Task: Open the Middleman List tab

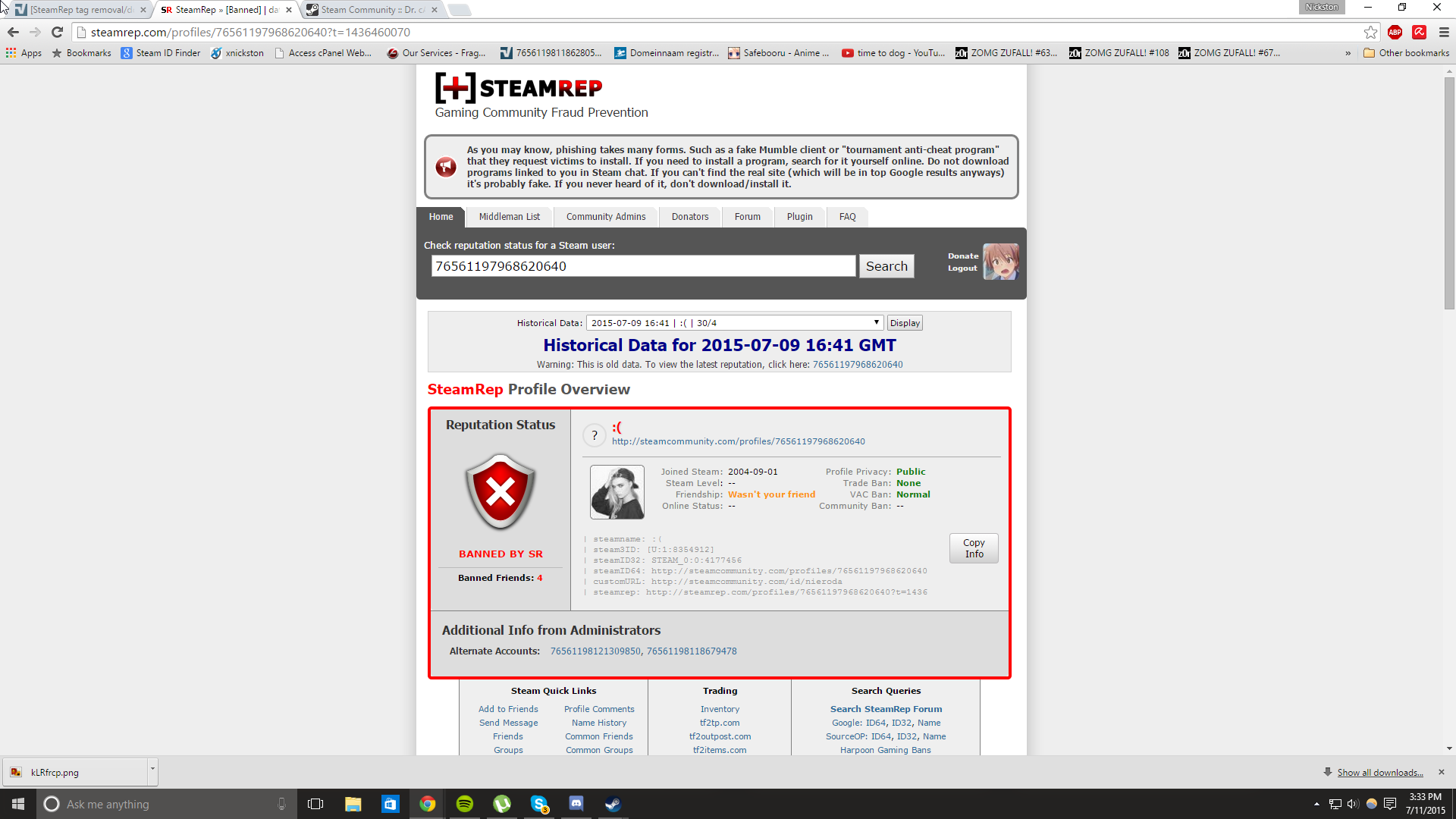Action: tap(509, 217)
